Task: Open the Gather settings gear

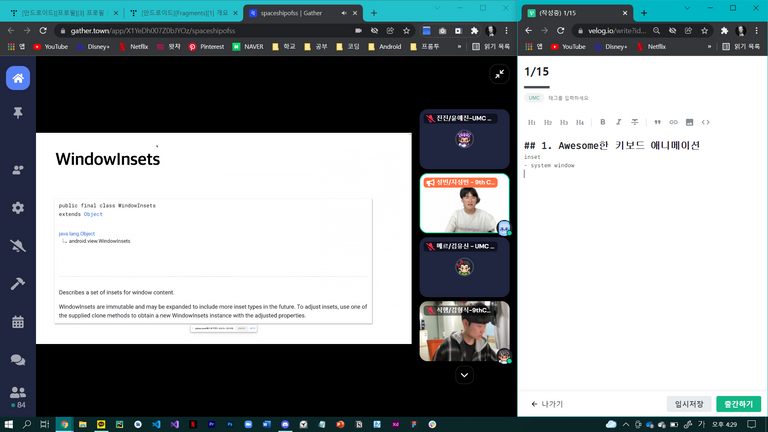Action: (18, 208)
